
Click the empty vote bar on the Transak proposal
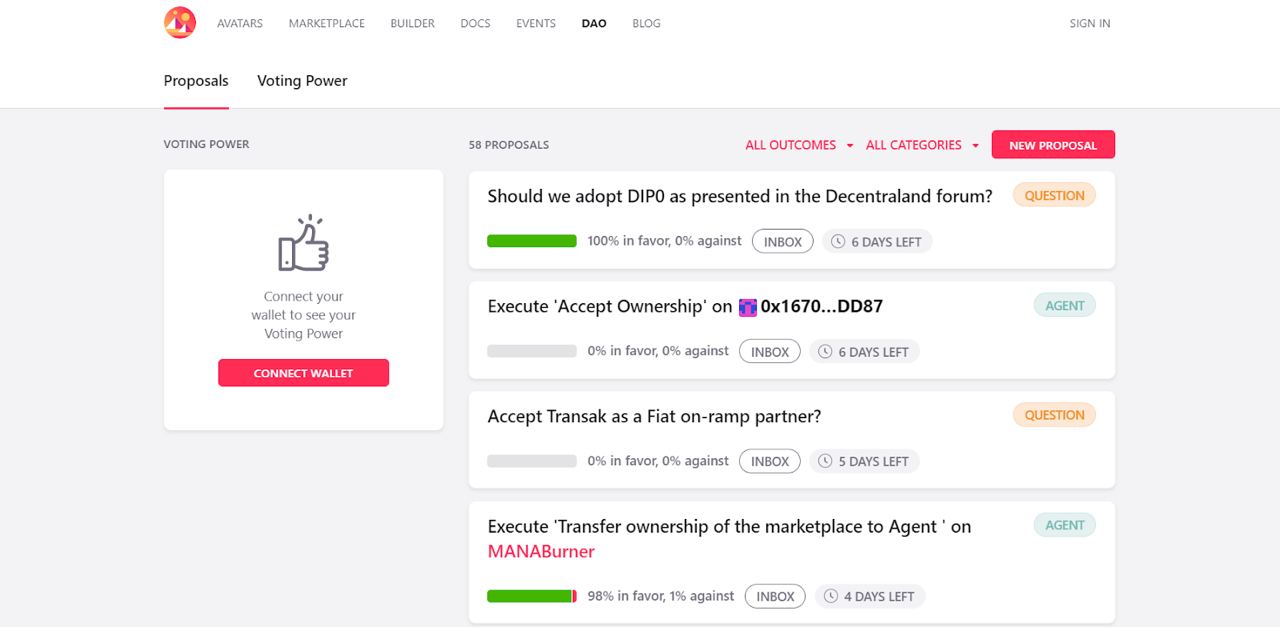(x=532, y=461)
